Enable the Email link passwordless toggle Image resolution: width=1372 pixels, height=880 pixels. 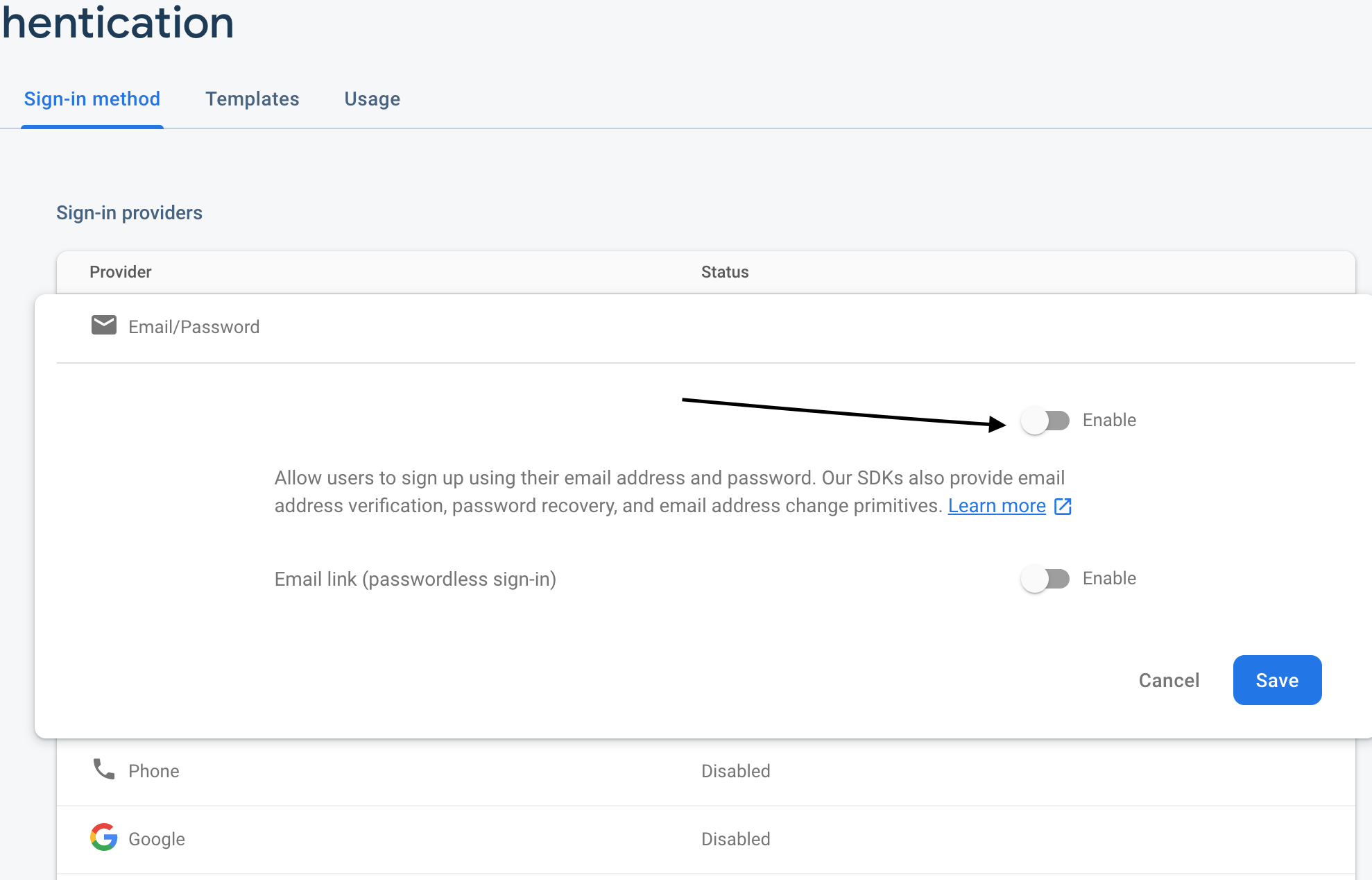(x=1045, y=579)
